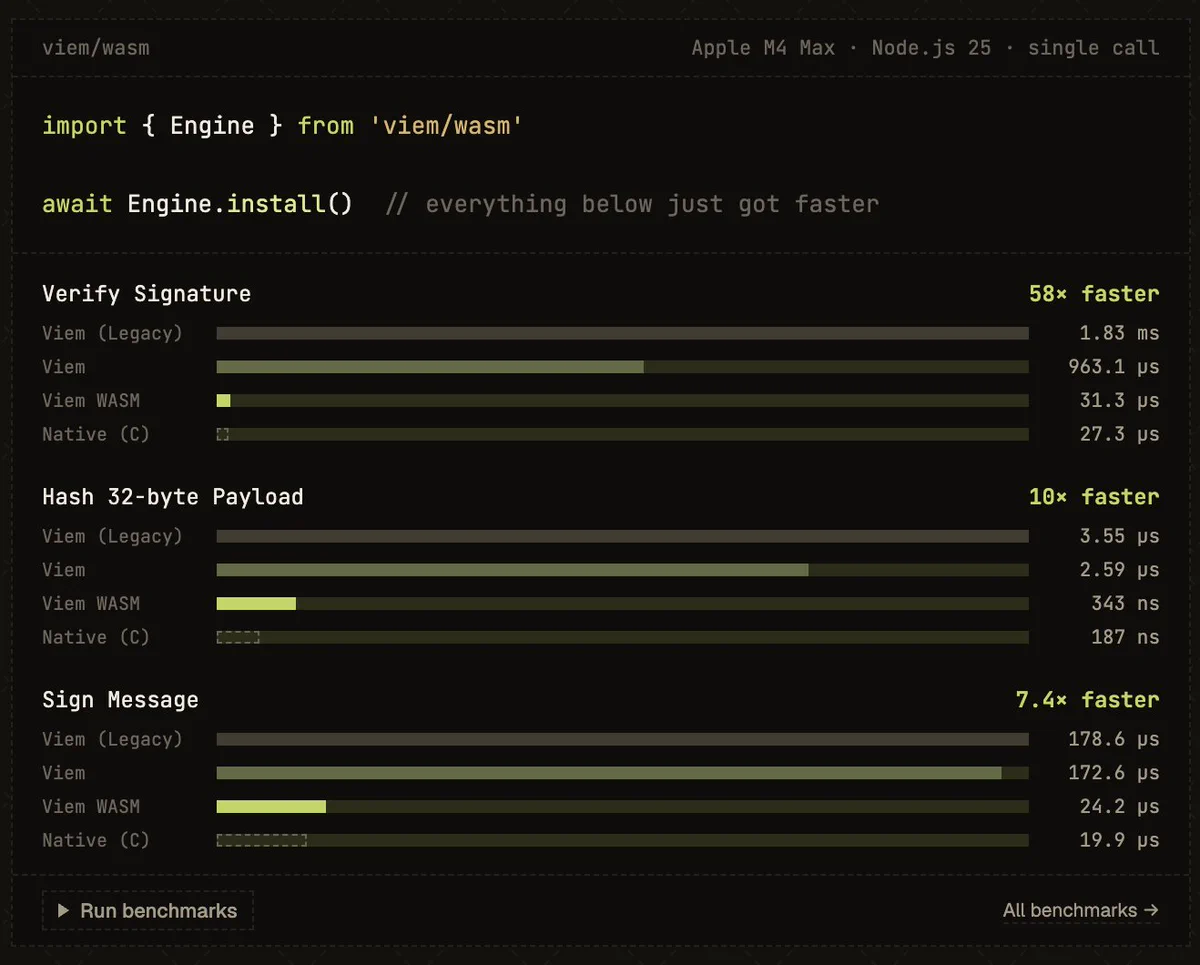1200x965 pixels.
Task: Select the Hash 32-byte Payload heading
Action: pyautogui.click(x=173, y=497)
